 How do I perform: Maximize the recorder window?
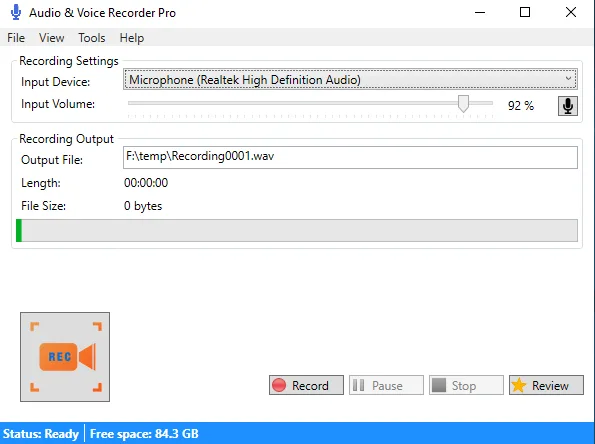pos(525,13)
